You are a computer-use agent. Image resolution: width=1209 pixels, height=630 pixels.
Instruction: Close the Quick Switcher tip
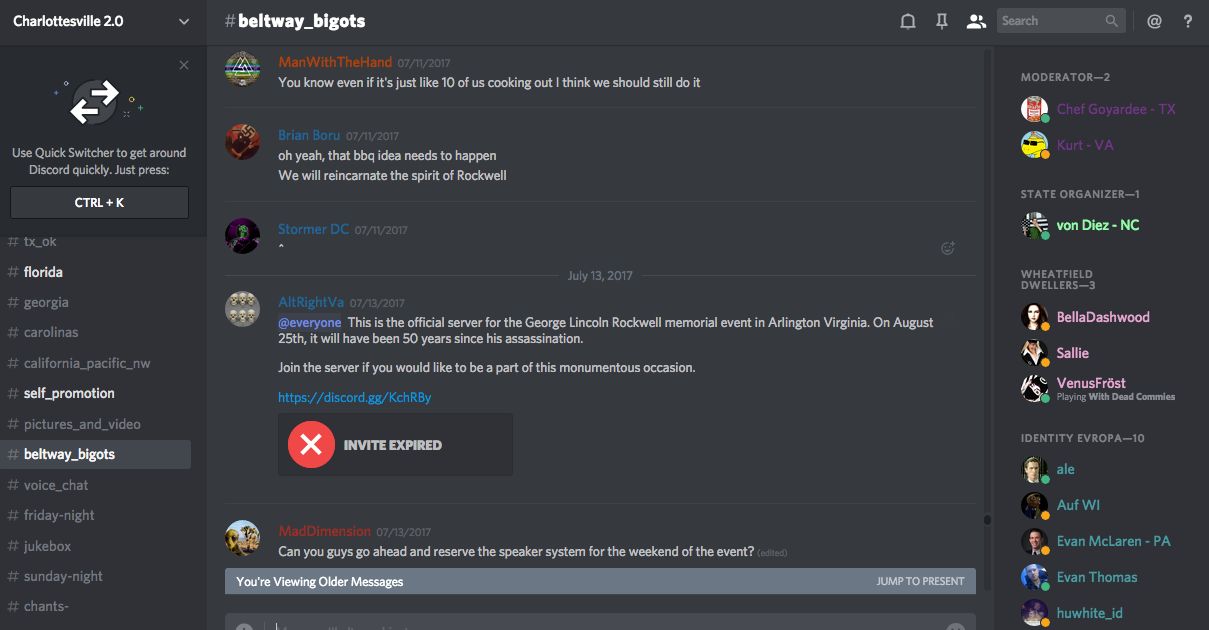point(183,65)
